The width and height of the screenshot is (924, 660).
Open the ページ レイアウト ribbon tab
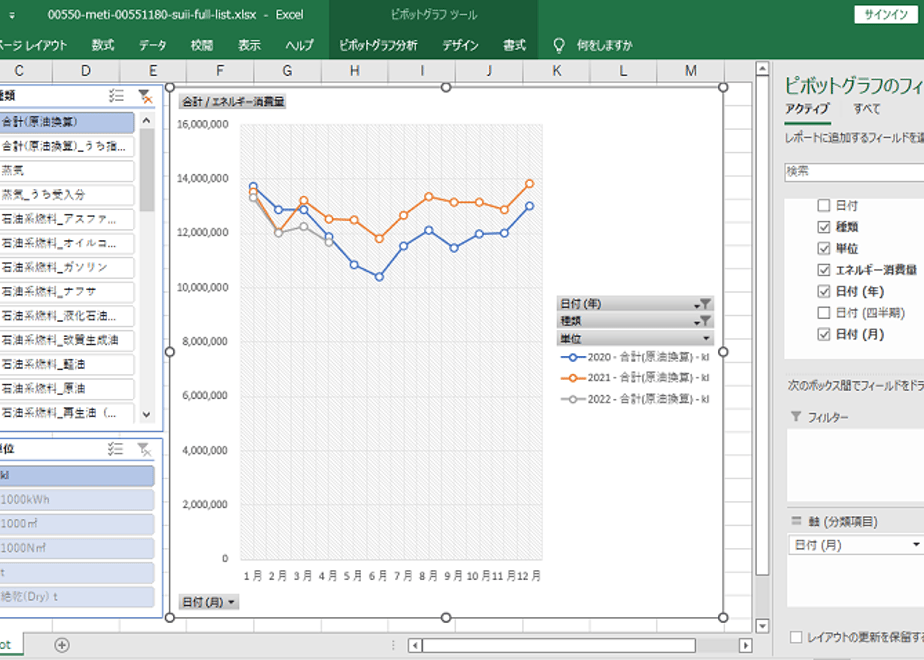(x=34, y=45)
